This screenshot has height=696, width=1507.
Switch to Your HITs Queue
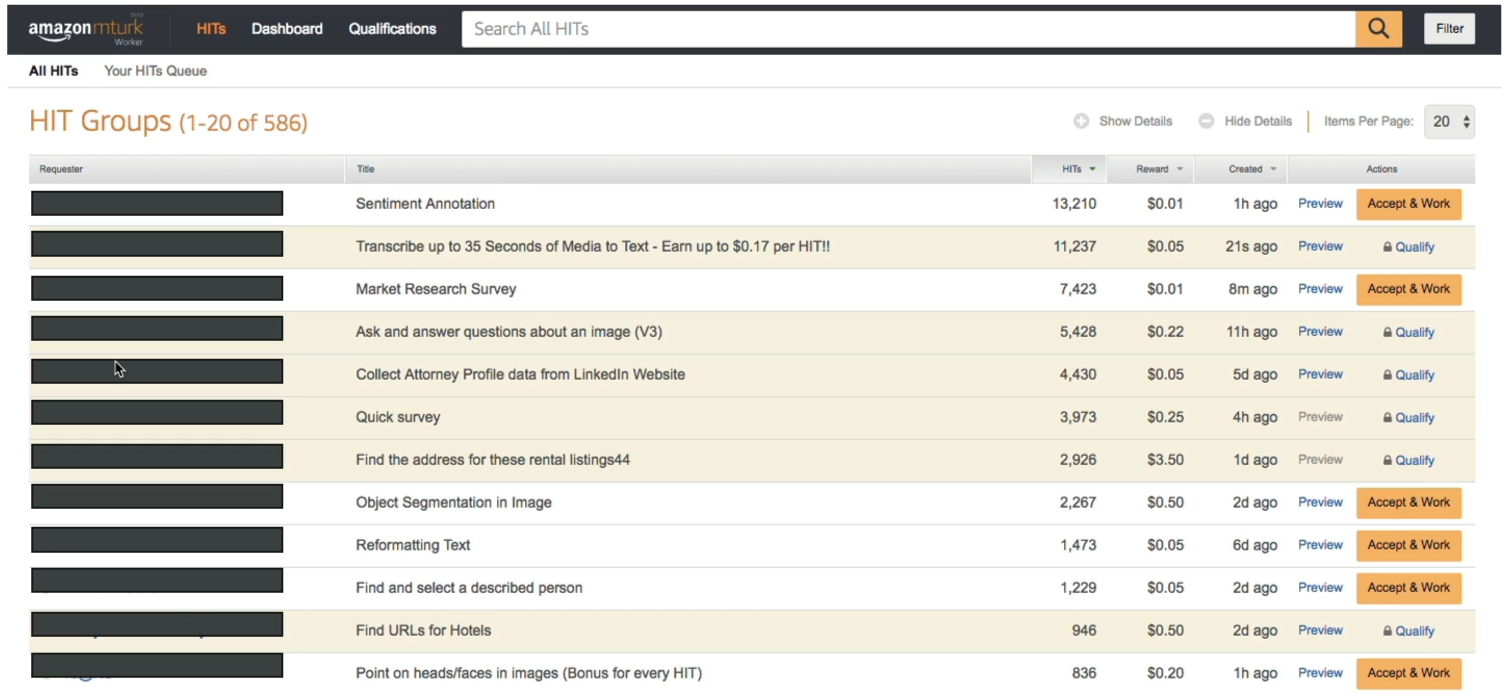tap(155, 71)
